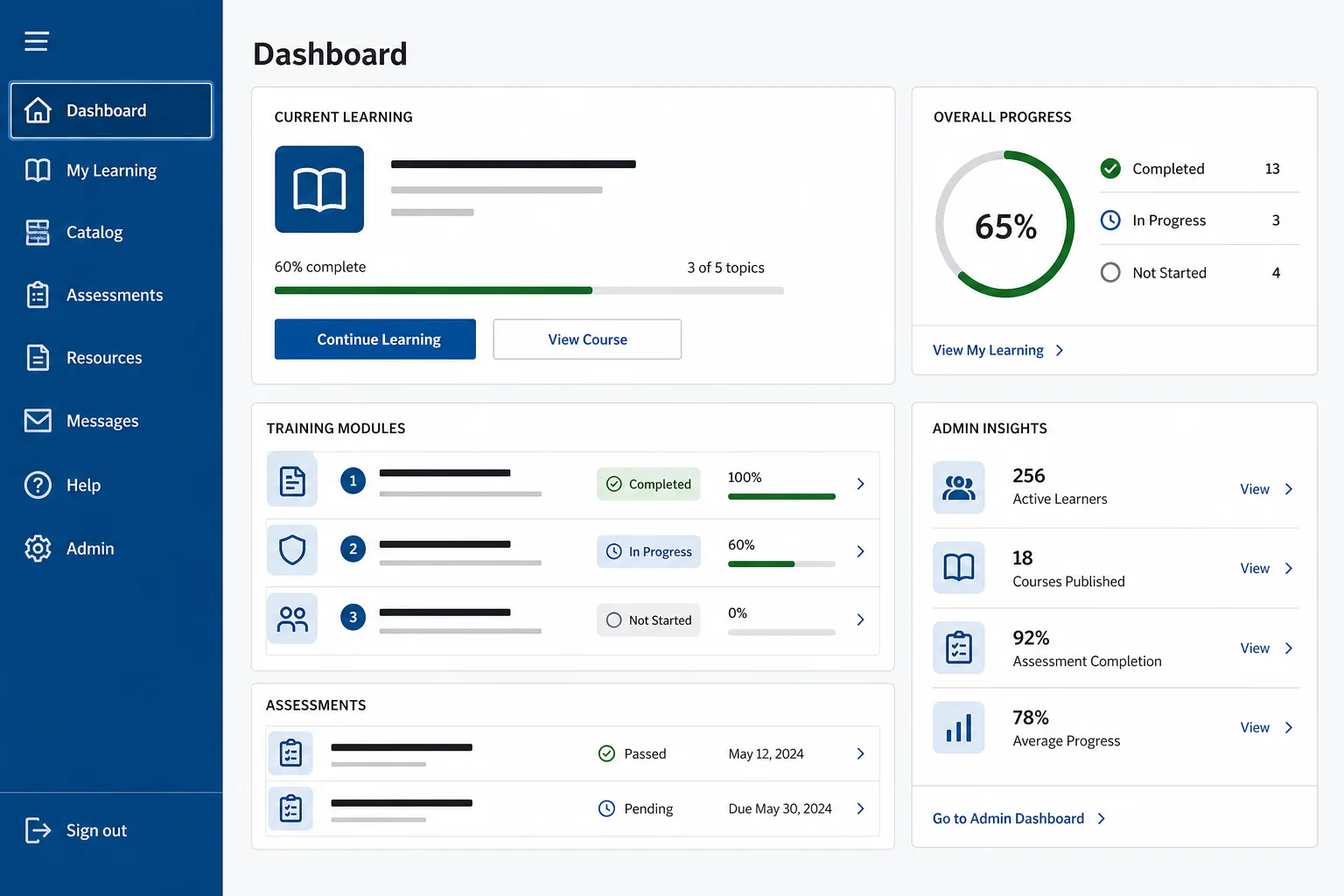This screenshot has height=896, width=1344.
Task: Click View link for Assessment Completion
Action: pyautogui.click(x=1255, y=648)
